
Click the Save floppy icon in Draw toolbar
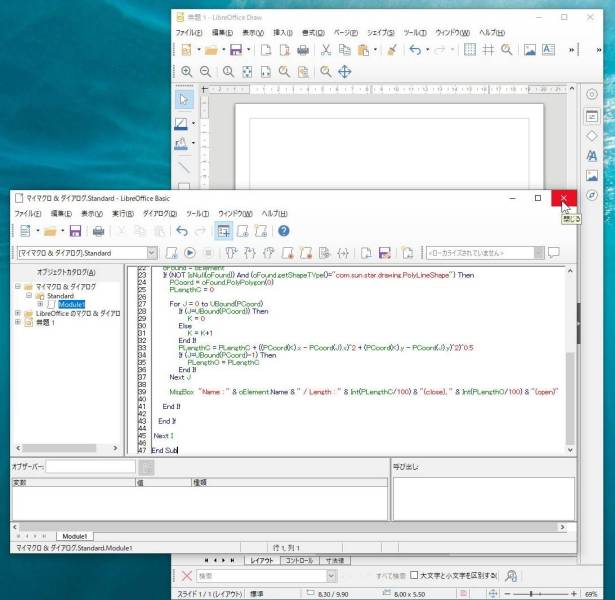236,50
